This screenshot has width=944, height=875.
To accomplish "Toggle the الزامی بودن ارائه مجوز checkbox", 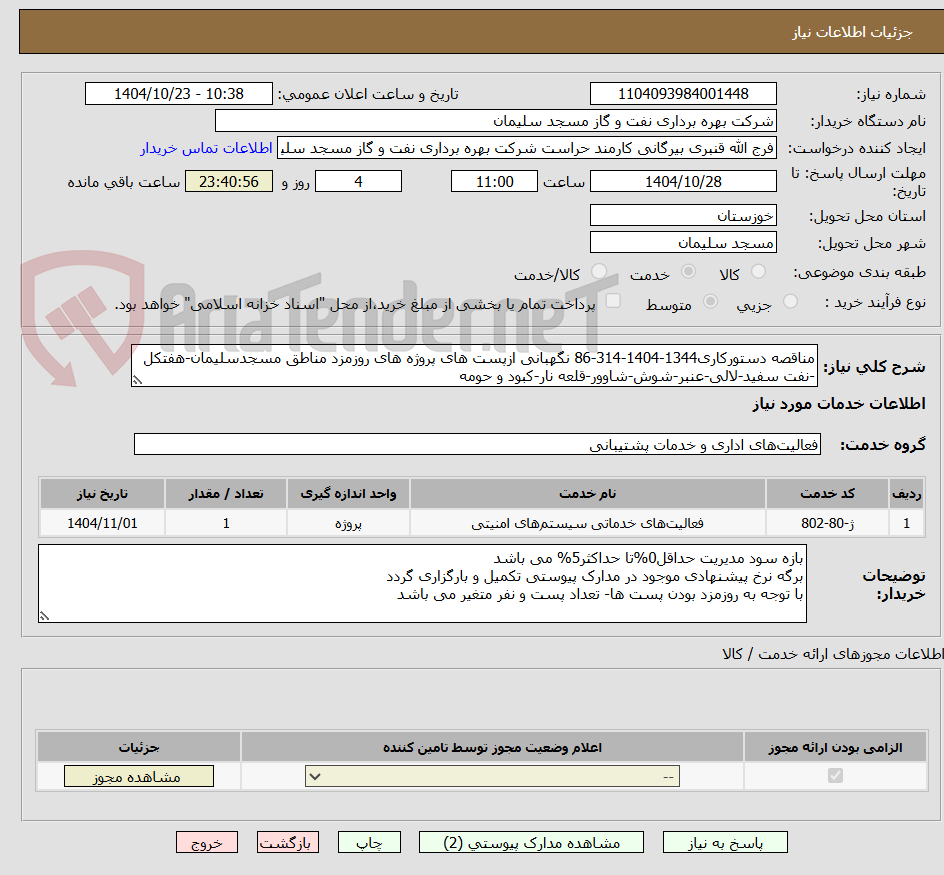I will pos(835,775).
